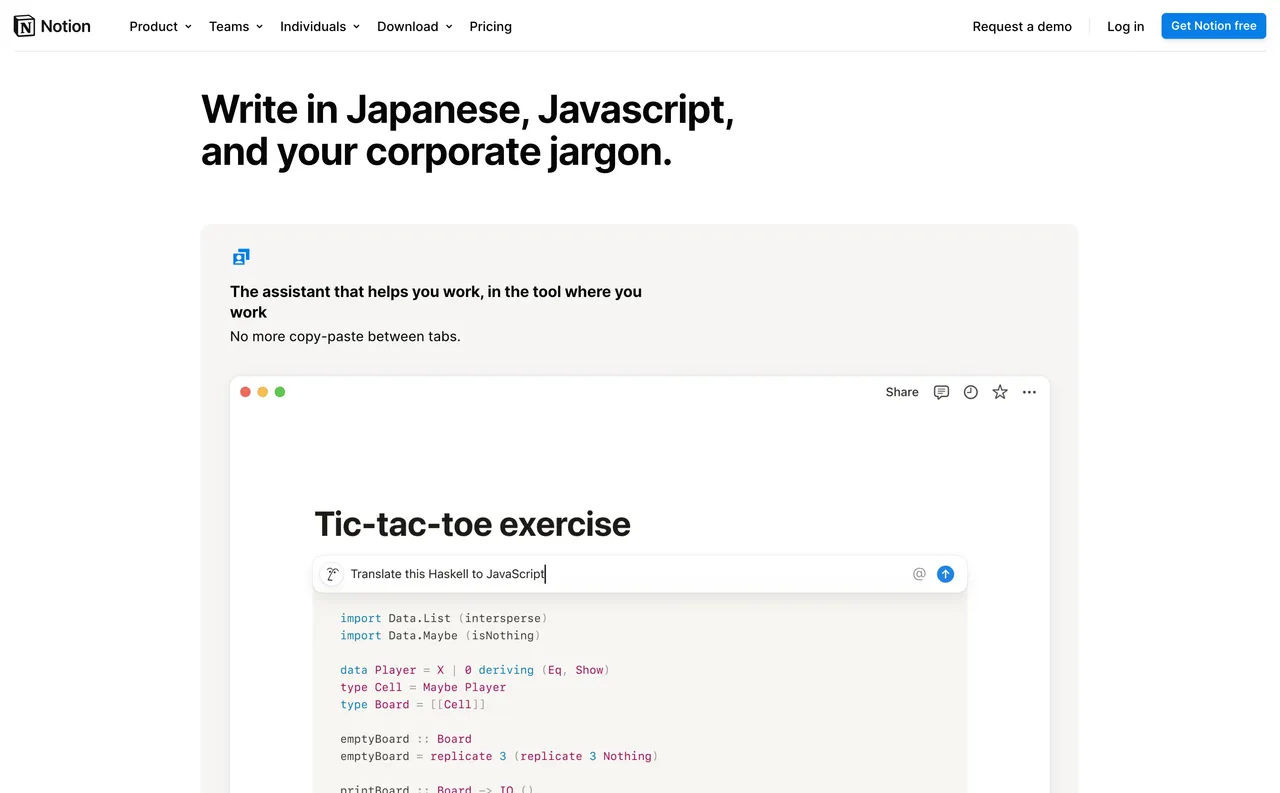Viewport: 1280px width, 793px height.
Task: Click the blue assistant icon above the heading
Action: coord(241,256)
